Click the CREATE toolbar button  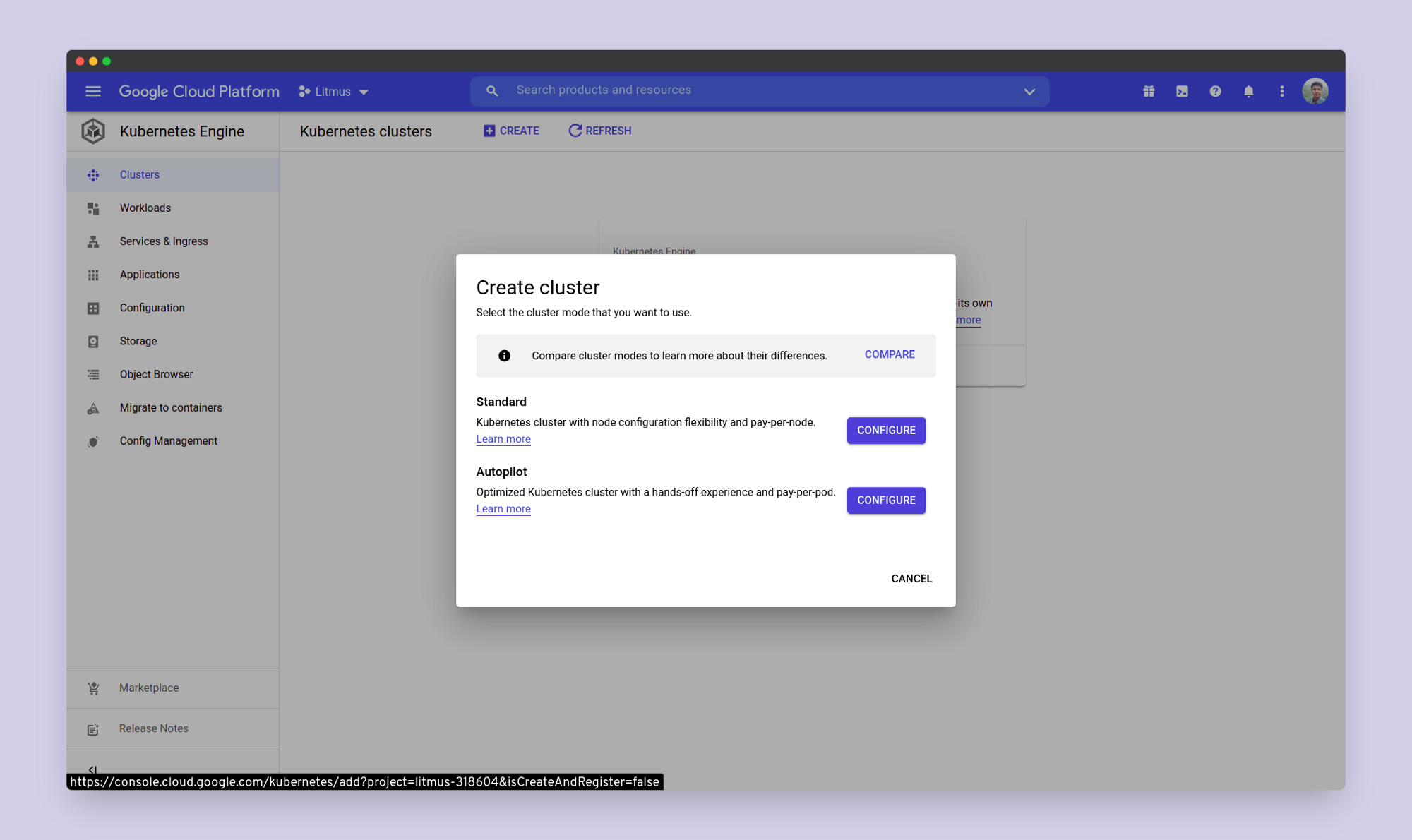tap(511, 131)
